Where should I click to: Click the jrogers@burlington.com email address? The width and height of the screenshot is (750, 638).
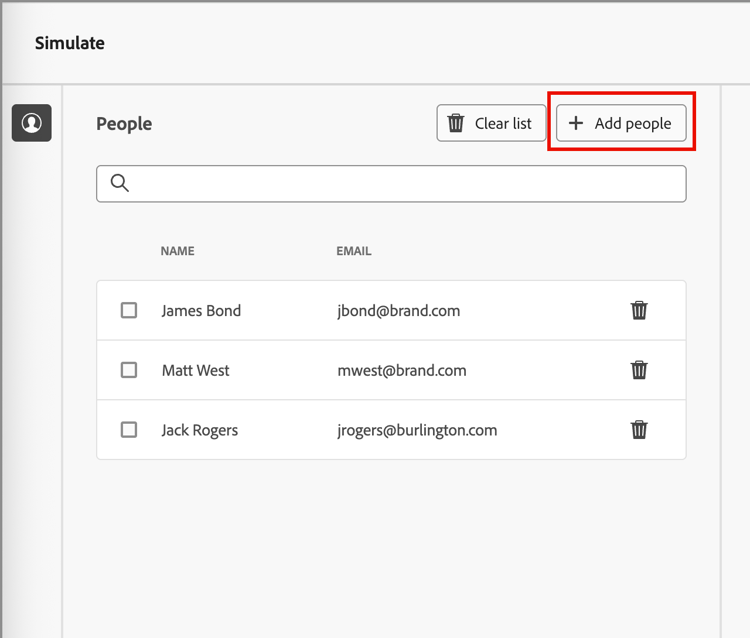[417, 431]
